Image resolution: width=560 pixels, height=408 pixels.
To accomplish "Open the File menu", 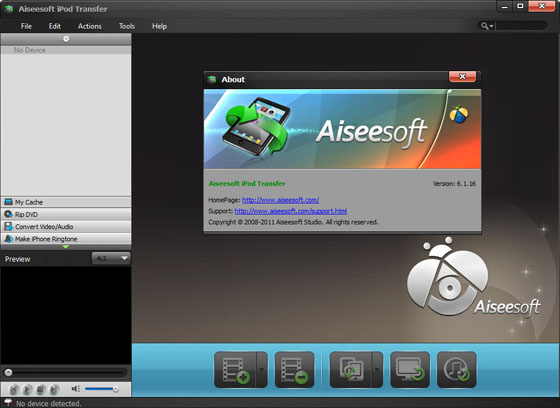I will click(26, 26).
